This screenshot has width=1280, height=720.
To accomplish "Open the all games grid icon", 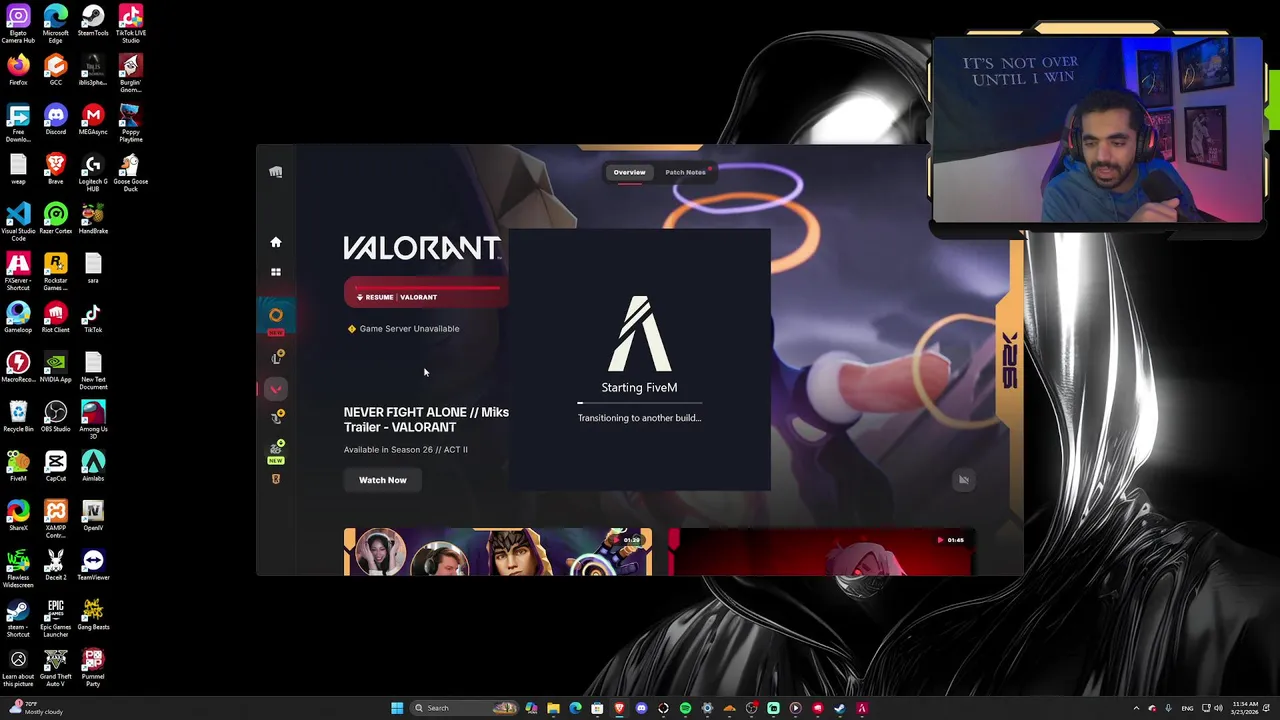I will click(276, 272).
